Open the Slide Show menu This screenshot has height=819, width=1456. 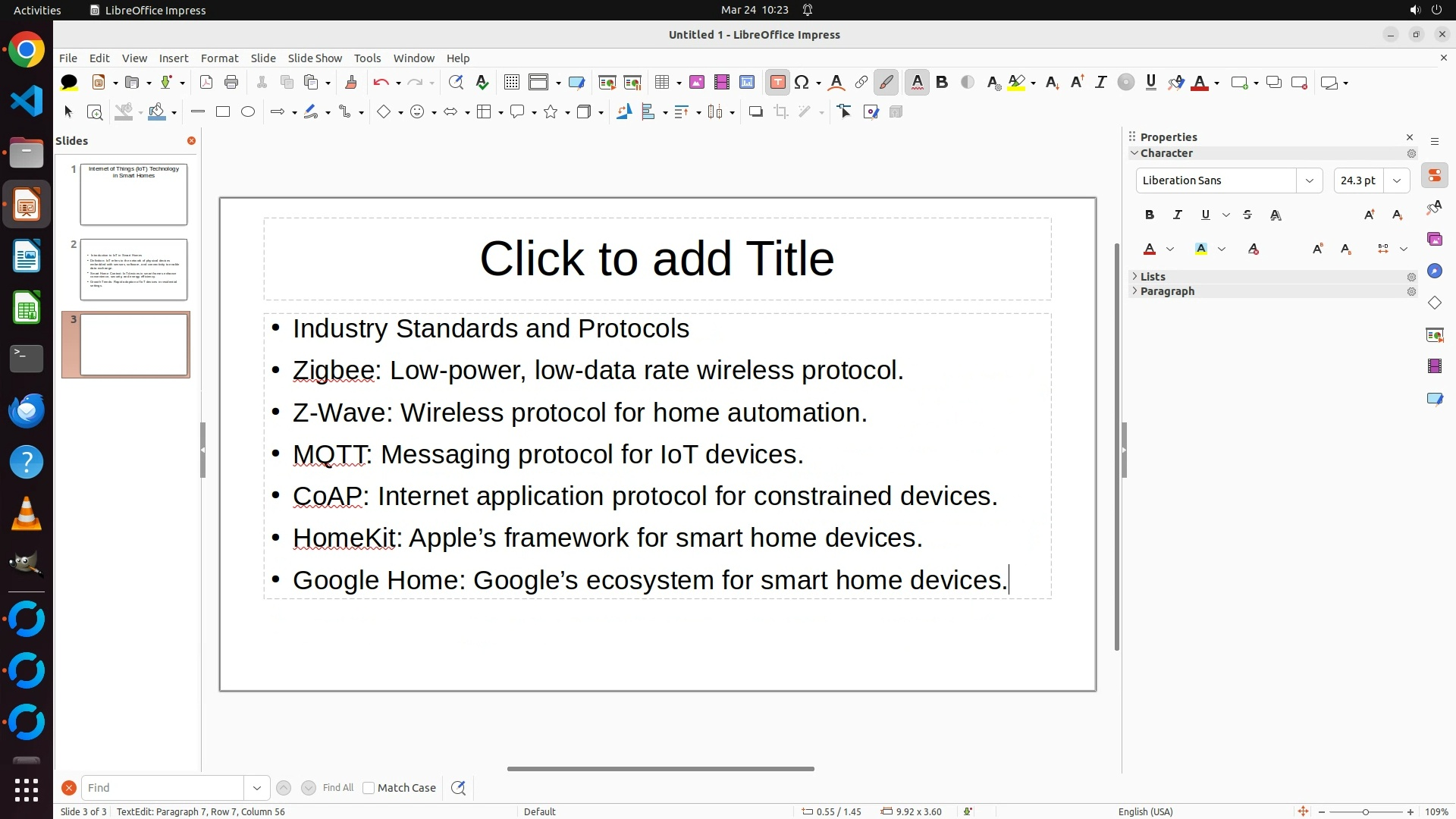coord(315,58)
